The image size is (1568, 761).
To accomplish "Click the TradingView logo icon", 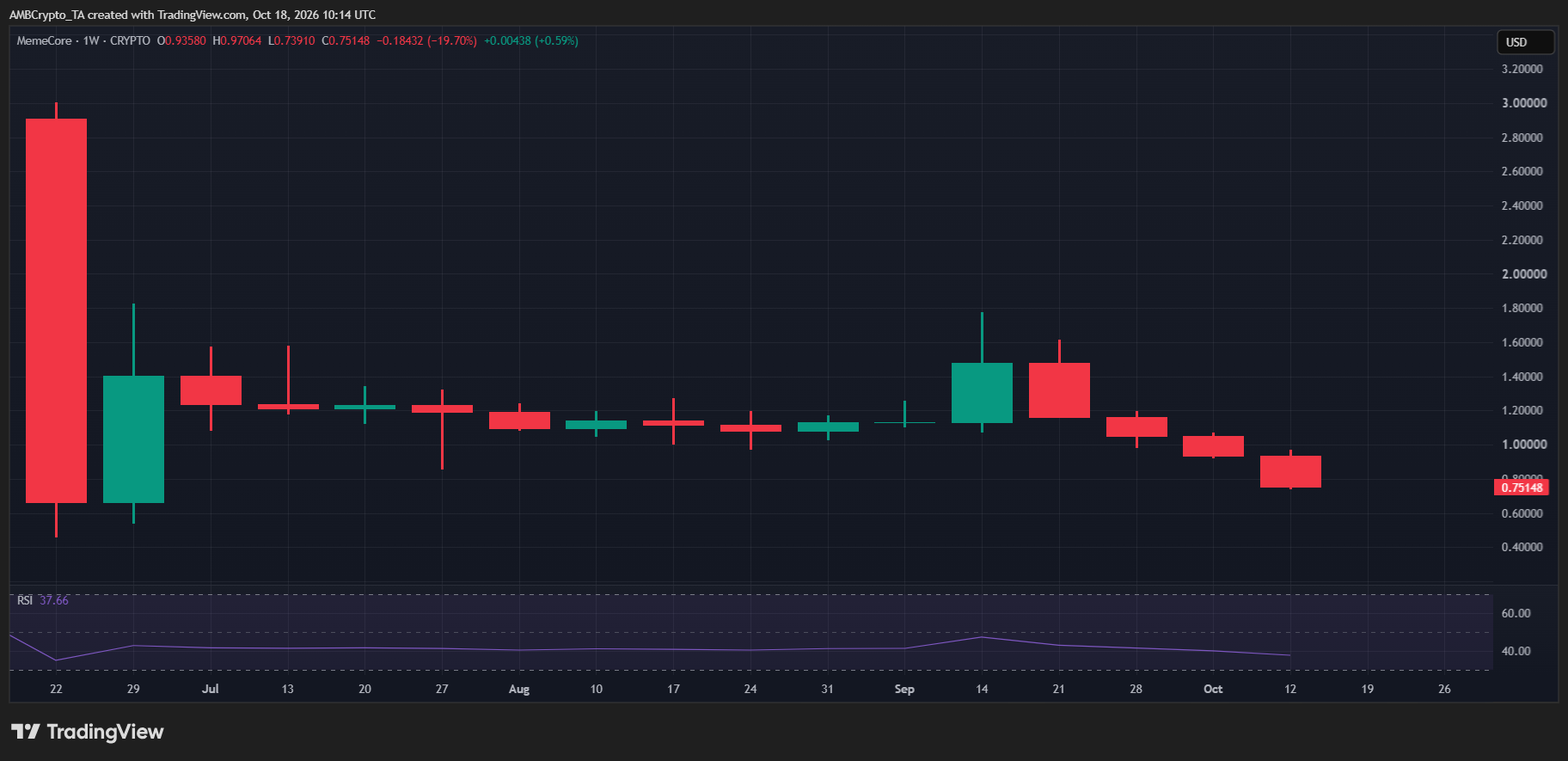I will [x=25, y=732].
